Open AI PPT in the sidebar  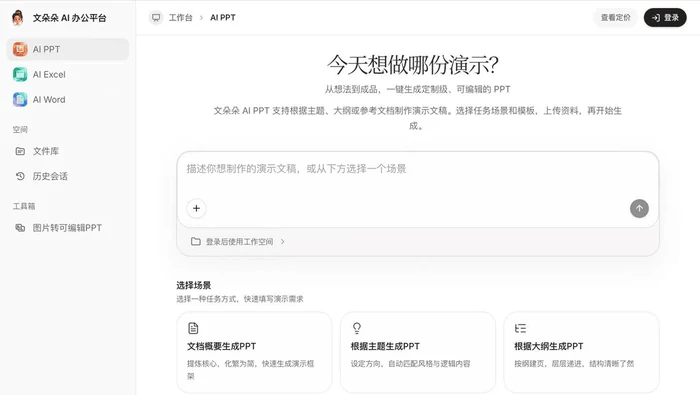(x=68, y=49)
